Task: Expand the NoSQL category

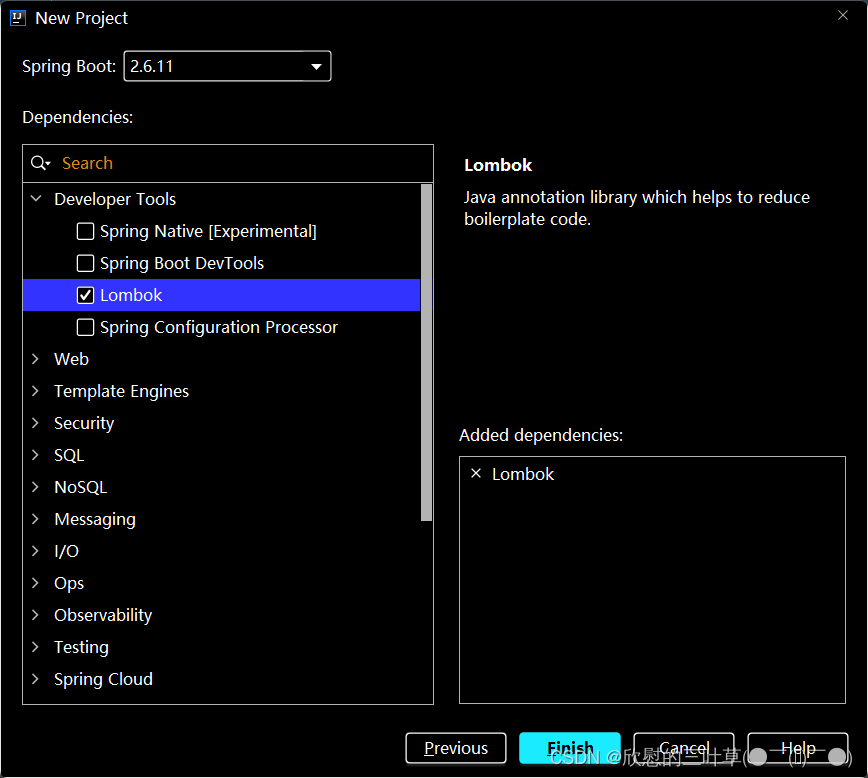Action: (x=35, y=487)
